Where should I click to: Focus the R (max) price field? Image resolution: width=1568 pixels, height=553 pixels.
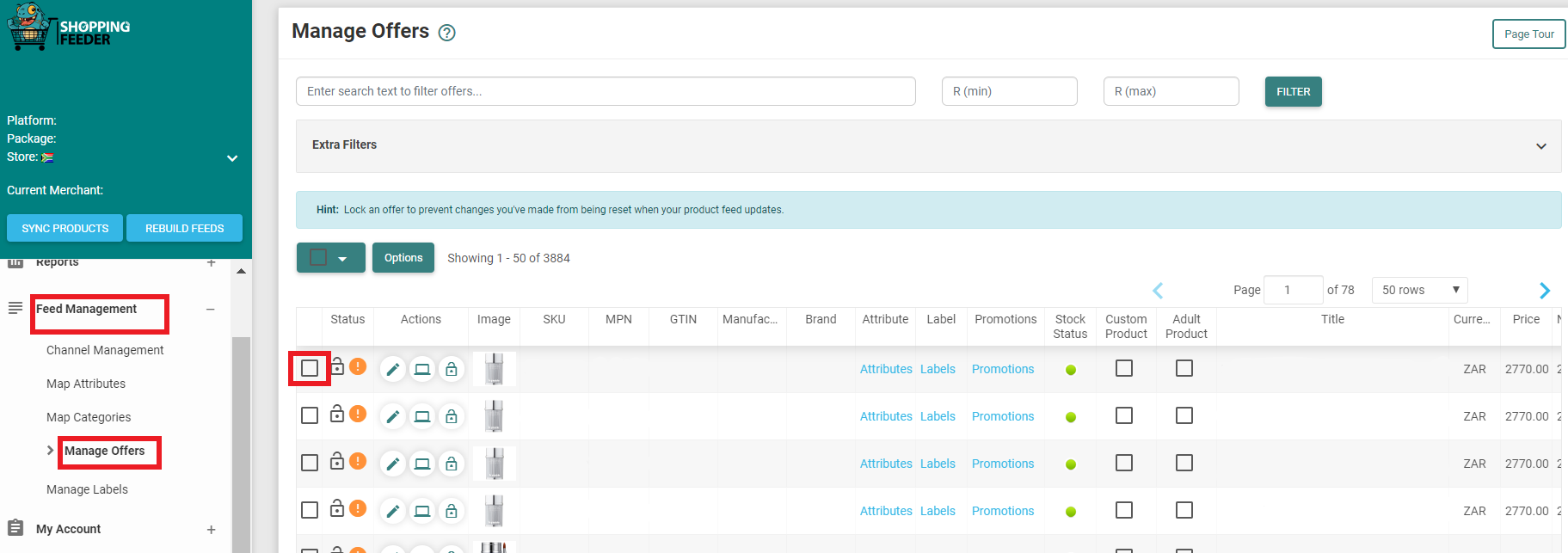(1171, 91)
